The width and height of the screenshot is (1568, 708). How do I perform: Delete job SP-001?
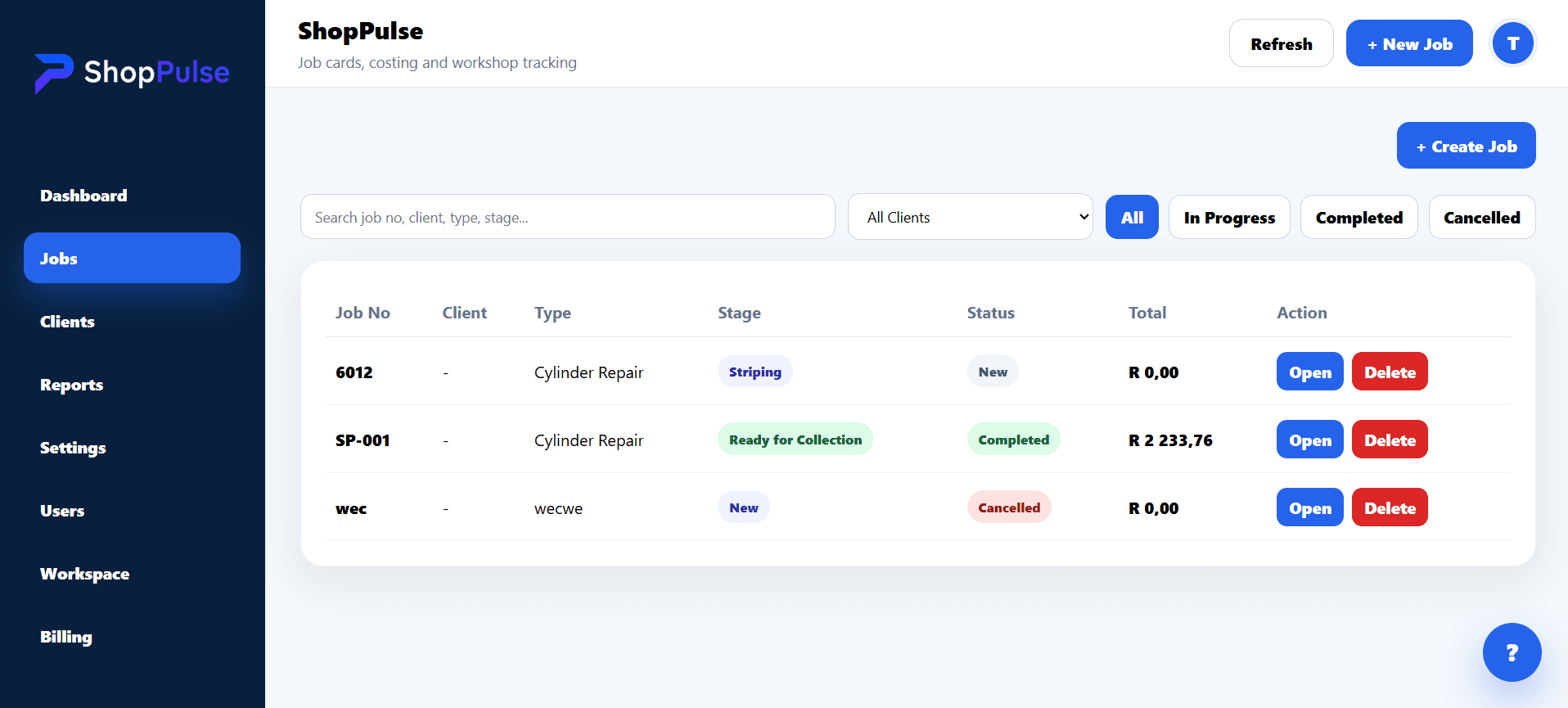tap(1390, 440)
